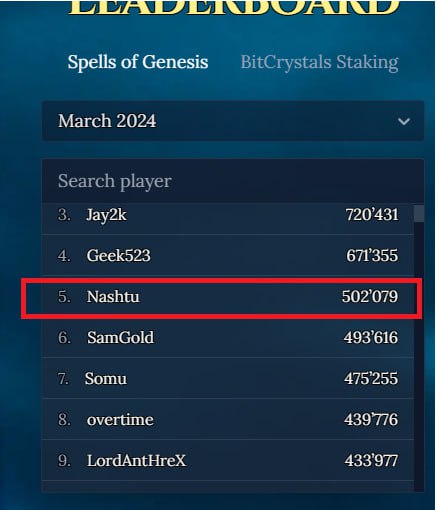Image resolution: width=438 pixels, height=510 pixels.
Task: Select the LordAntHreX player row
Action: tap(228, 460)
